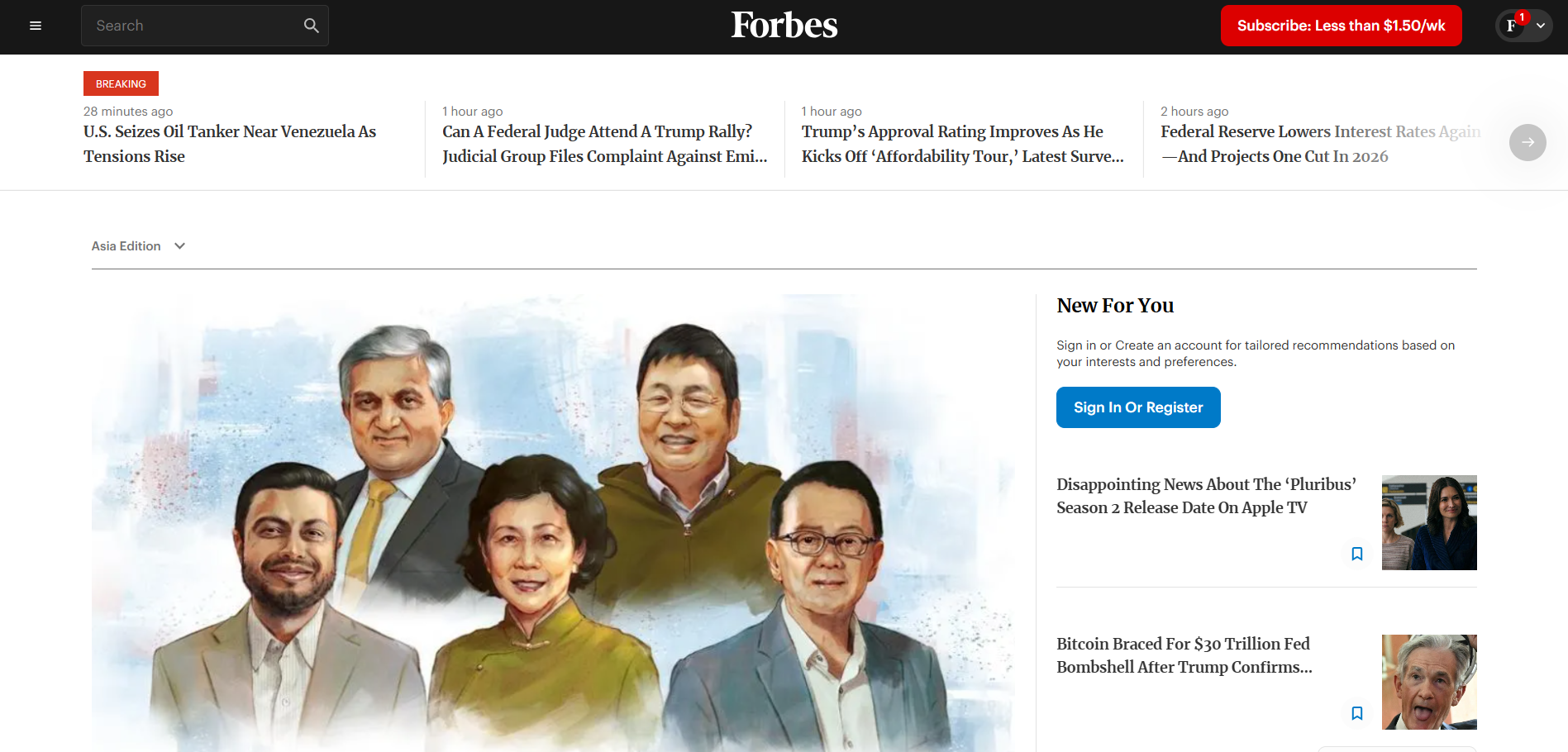Select the BREAKING news tag
The image size is (1568, 752).
coord(121,83)
